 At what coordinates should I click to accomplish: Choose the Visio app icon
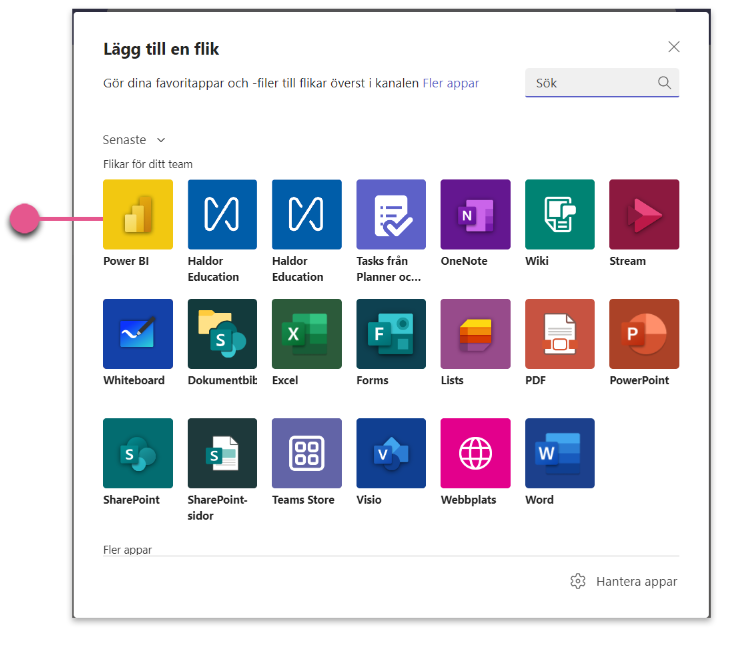391,453
